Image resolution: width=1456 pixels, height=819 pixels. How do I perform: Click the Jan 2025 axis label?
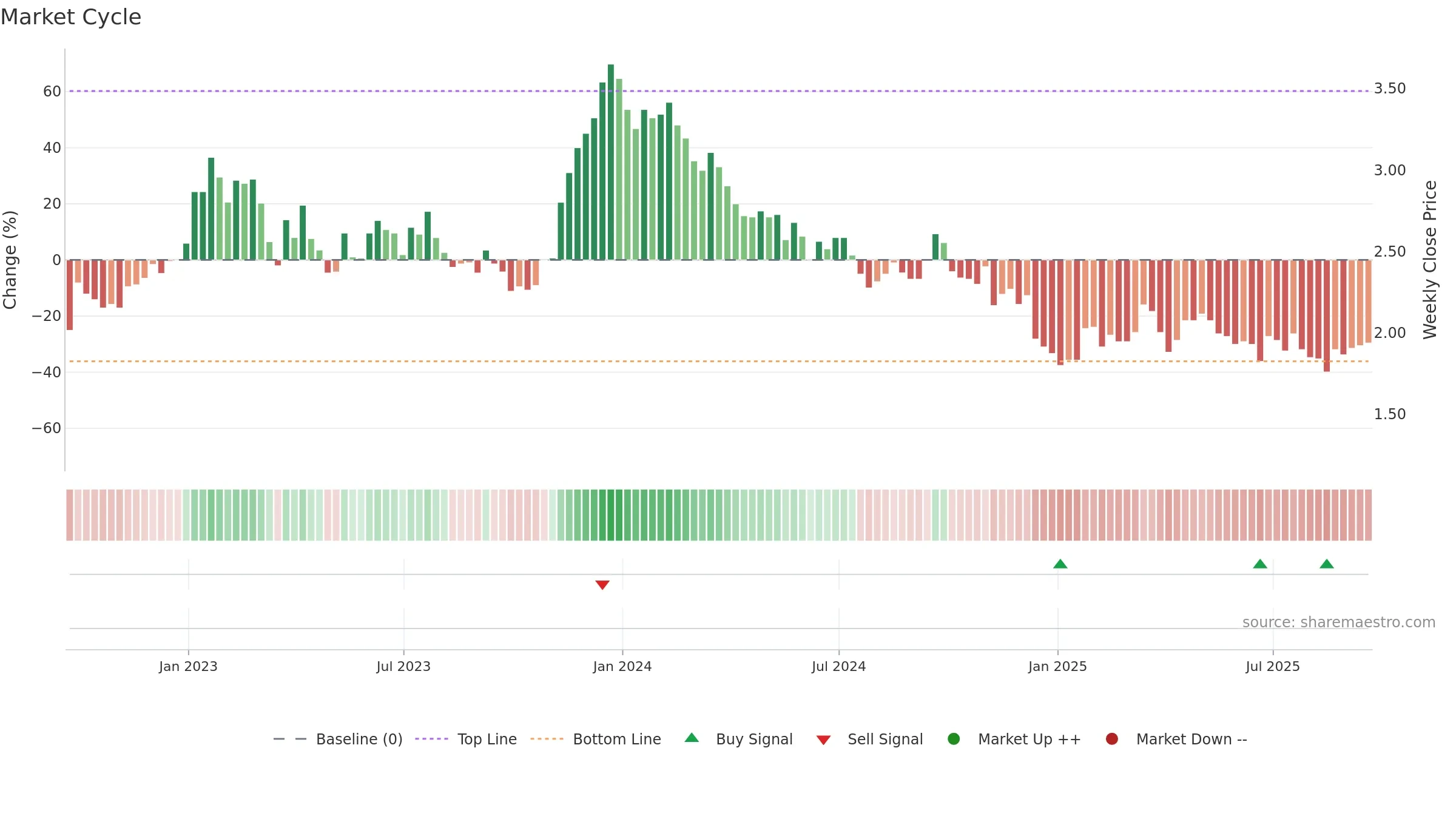(1057, 666)
